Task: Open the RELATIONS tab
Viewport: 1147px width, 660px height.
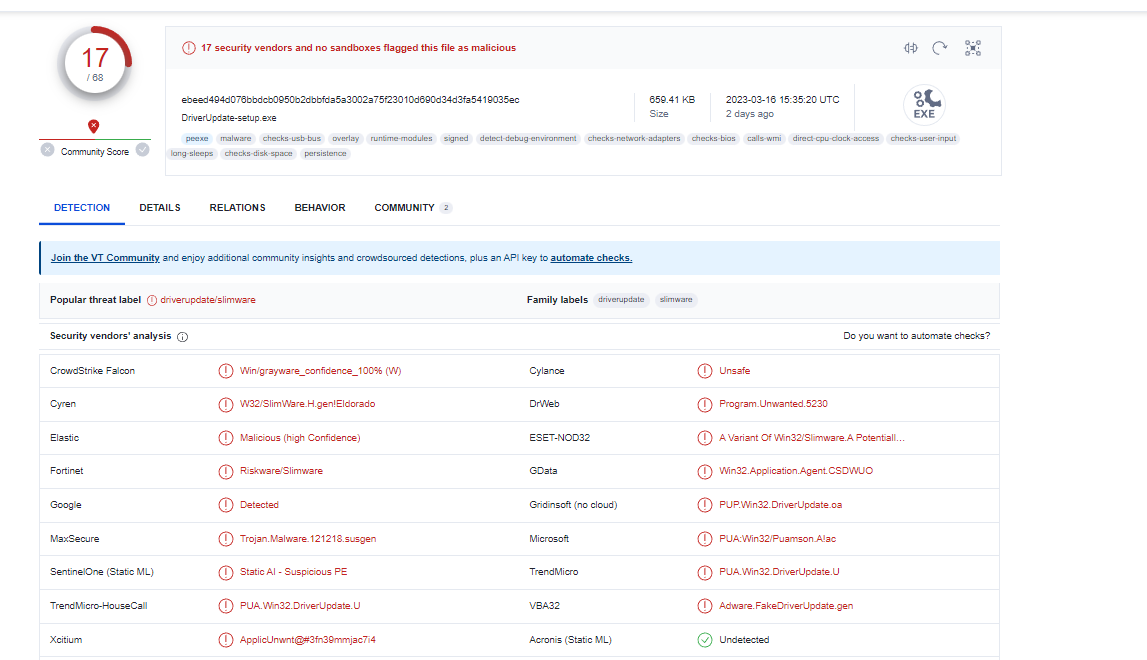Action: pos(237,208)
